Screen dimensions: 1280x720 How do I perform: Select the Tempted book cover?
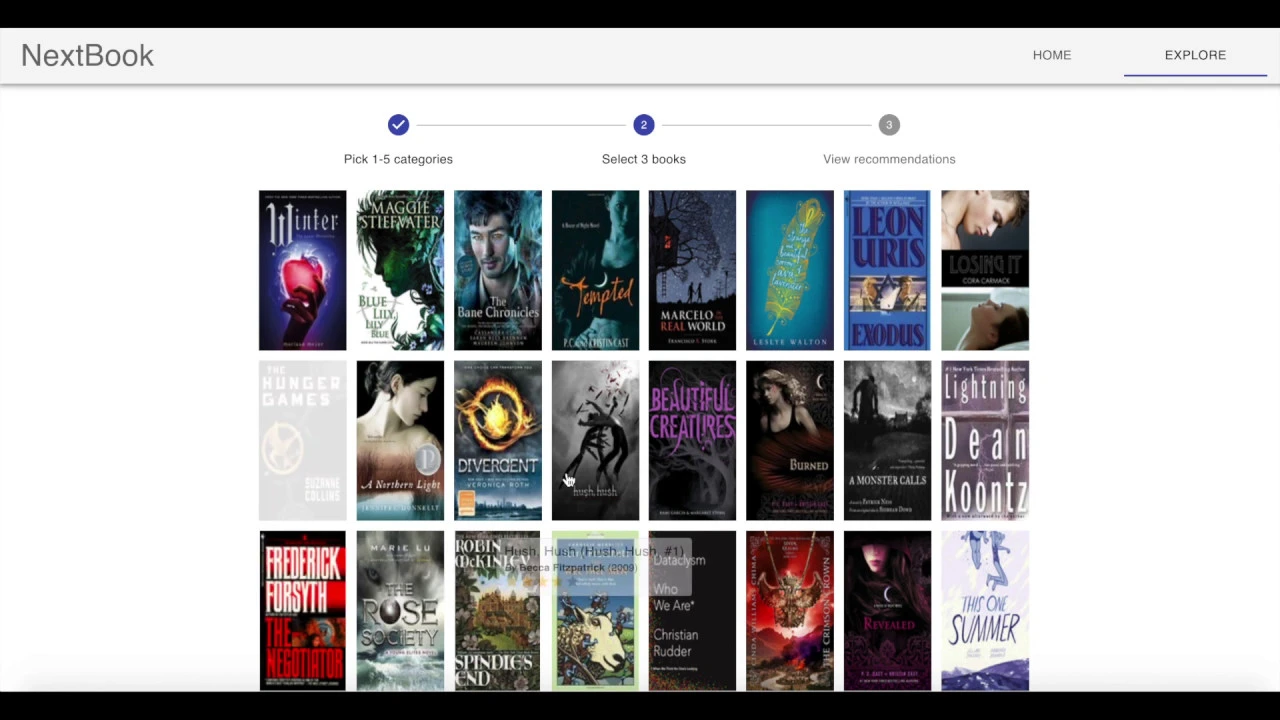click(595, 270)
